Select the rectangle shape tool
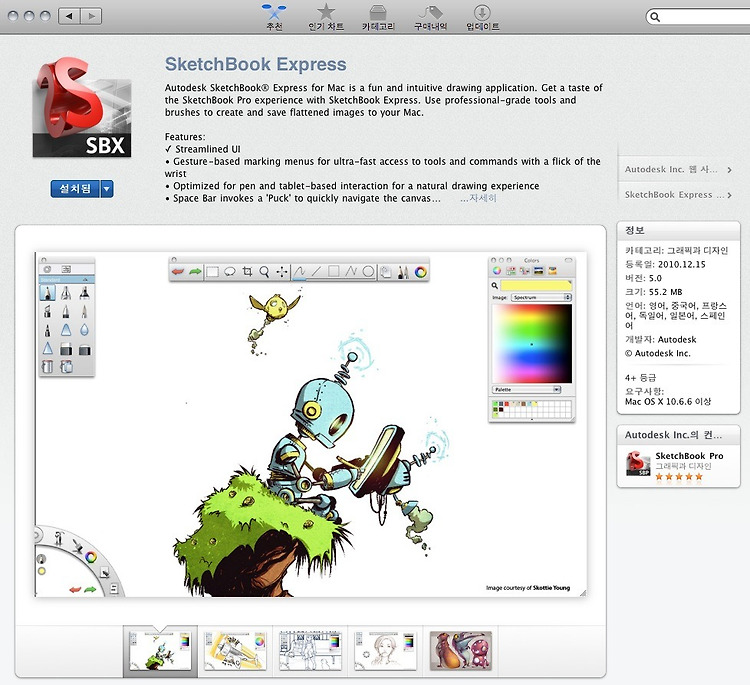Screen dimensions: 750x685 pos(334,272)
